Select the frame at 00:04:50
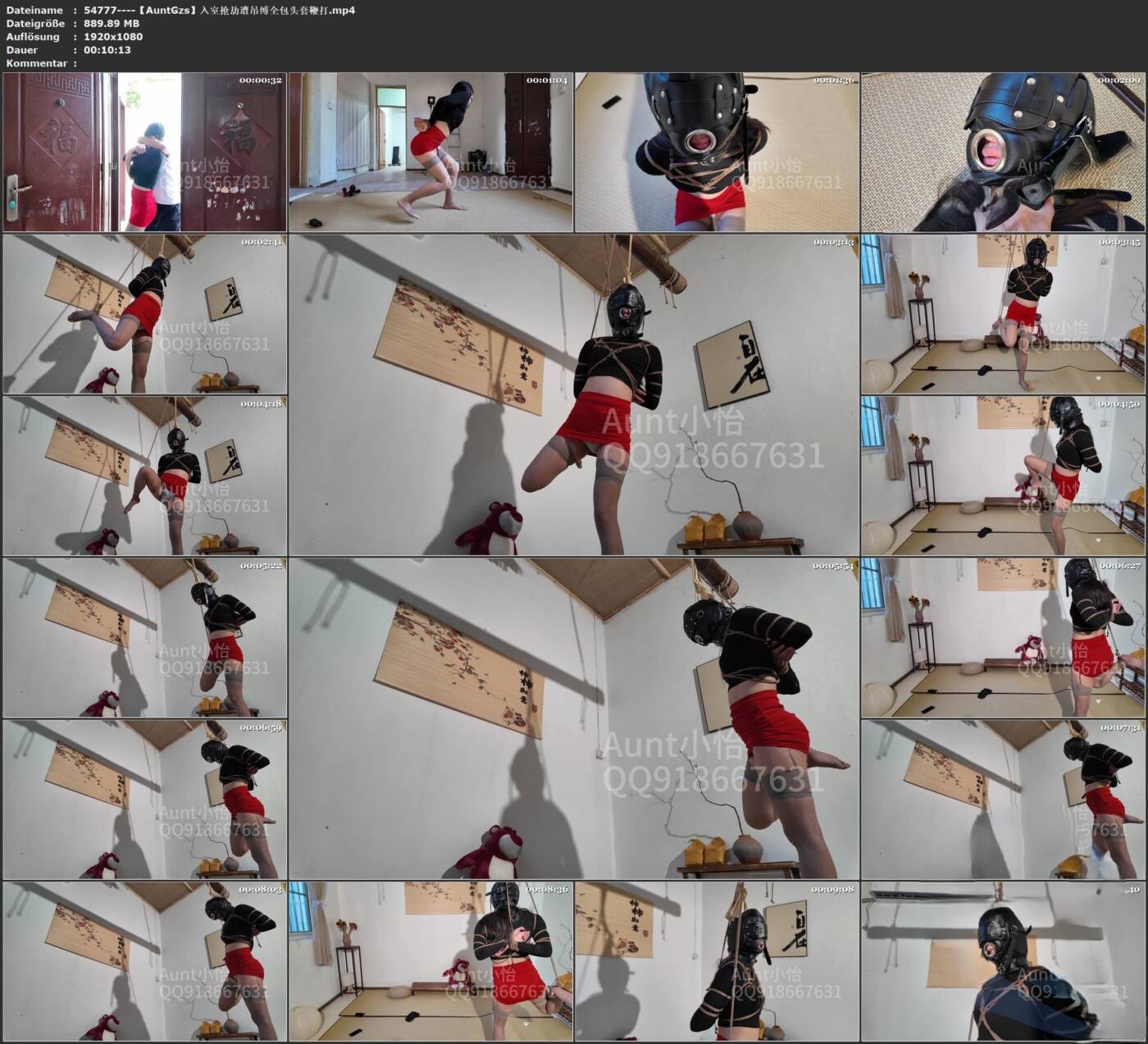Screen dimensions: 1148x1044 point(1003,476)
